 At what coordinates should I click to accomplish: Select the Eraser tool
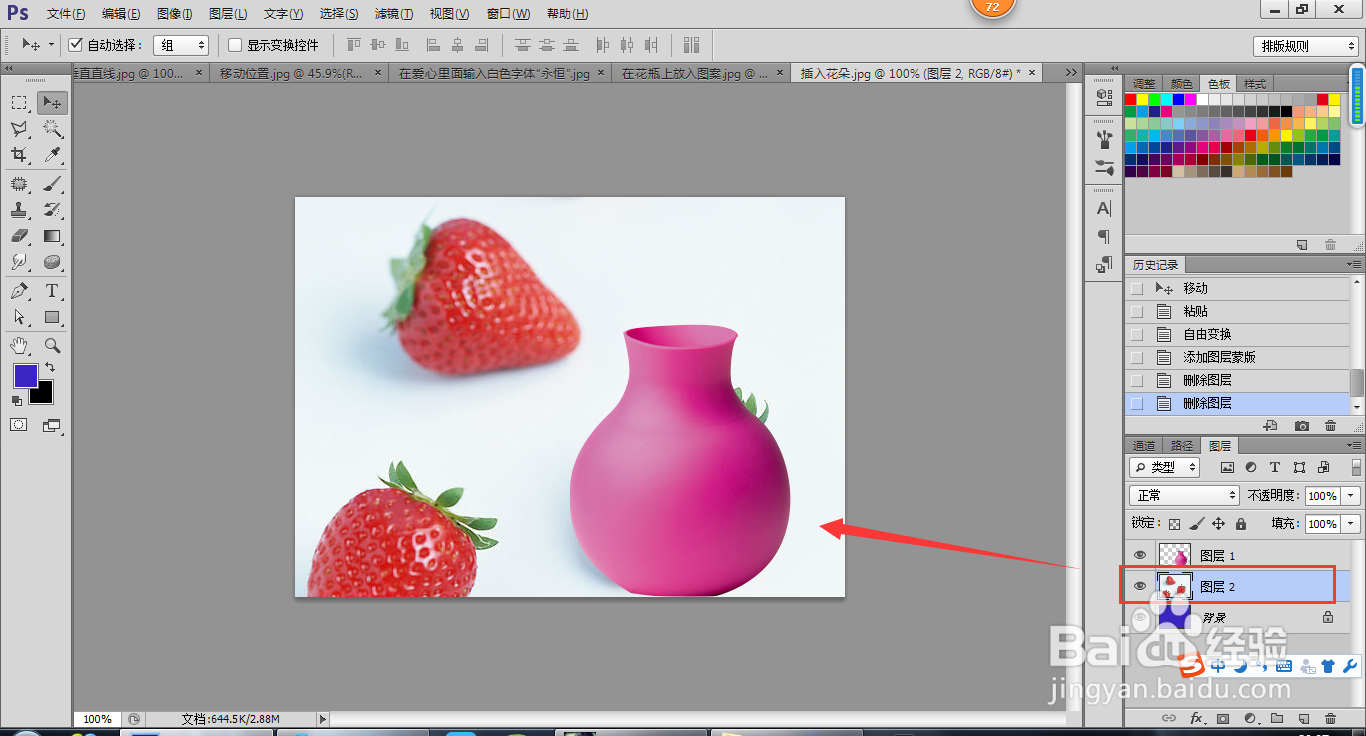(19, 236)
